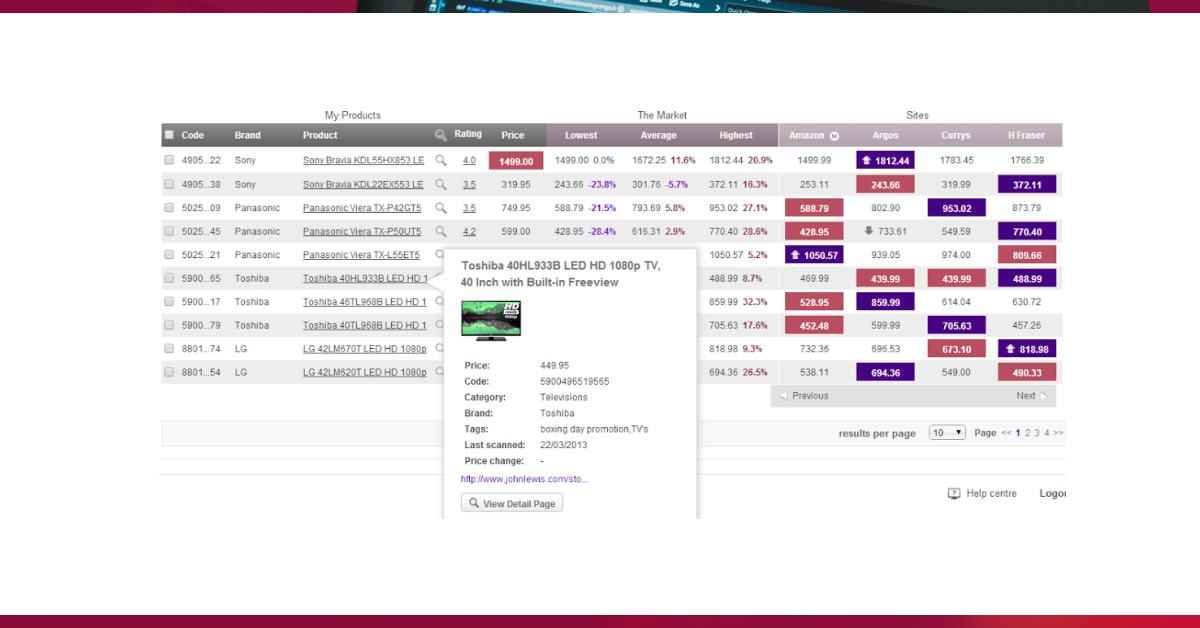This screenshot has width=1200, height=628.
Task: Select checkbox for code 4905...38
Action: click(x=169, y=184)
